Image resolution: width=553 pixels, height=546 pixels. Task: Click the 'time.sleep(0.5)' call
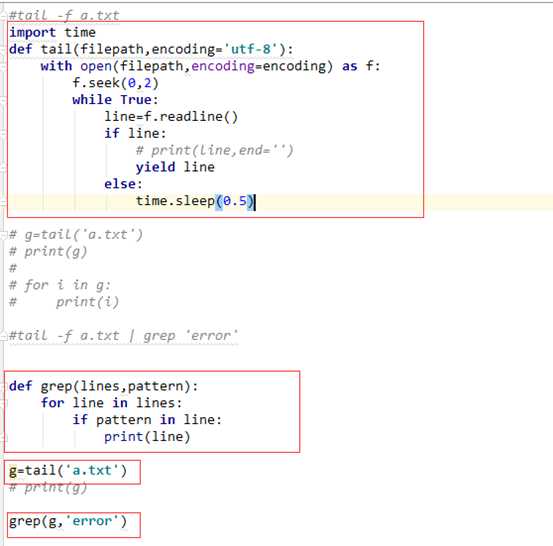(195, 201)
